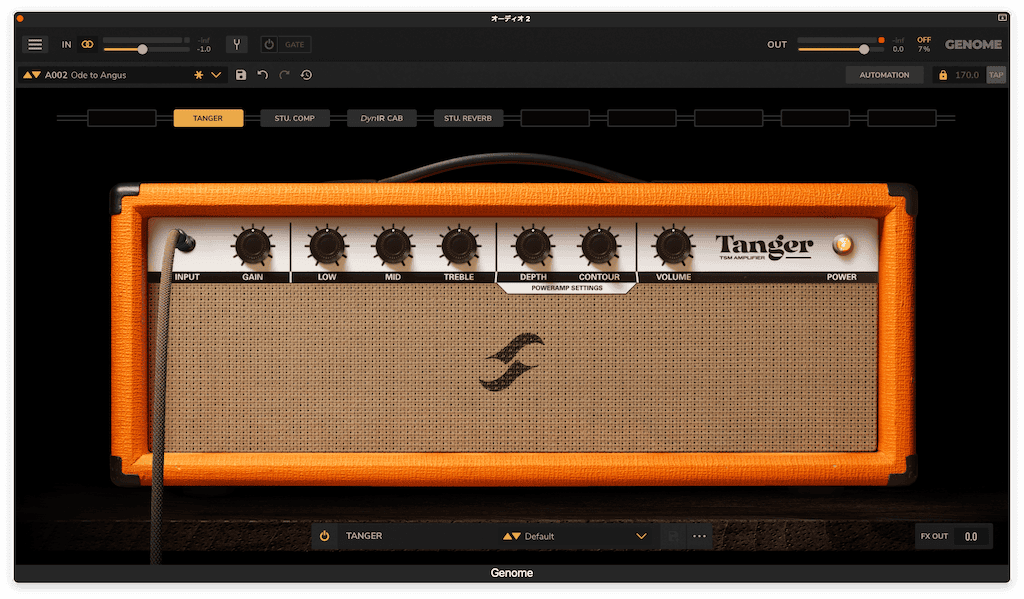Screen dimensions: 1024x599
Task: Select next preset with top down arrow
Action: pos(37,75)
